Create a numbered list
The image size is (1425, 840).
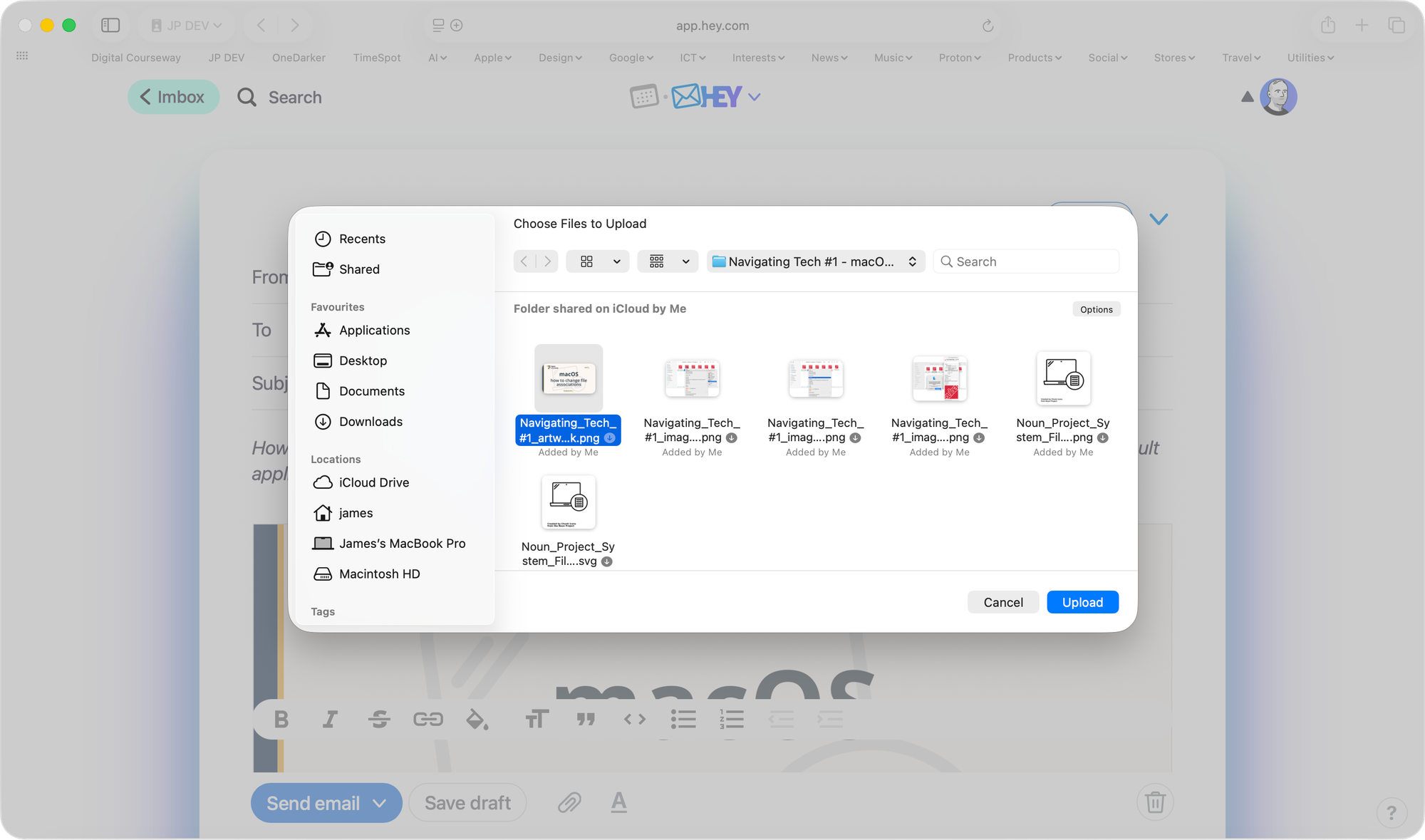[x=732, y=720]
